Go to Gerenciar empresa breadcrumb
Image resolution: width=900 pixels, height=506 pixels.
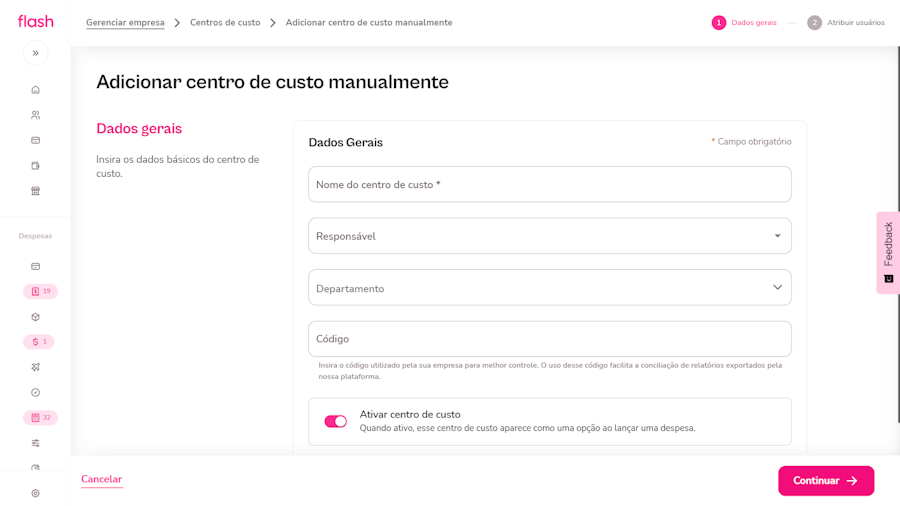[x=125, y=22]
